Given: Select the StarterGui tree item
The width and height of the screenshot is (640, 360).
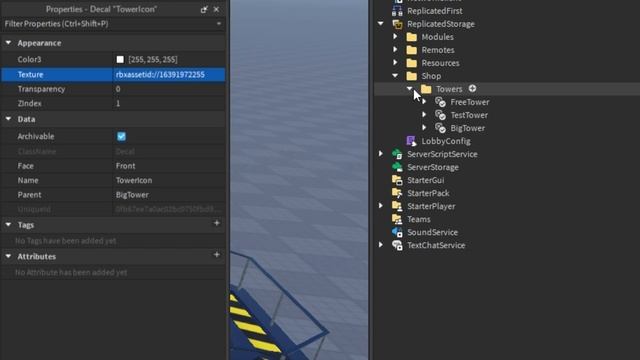Looking at the screenshot, I should [425, 180].
